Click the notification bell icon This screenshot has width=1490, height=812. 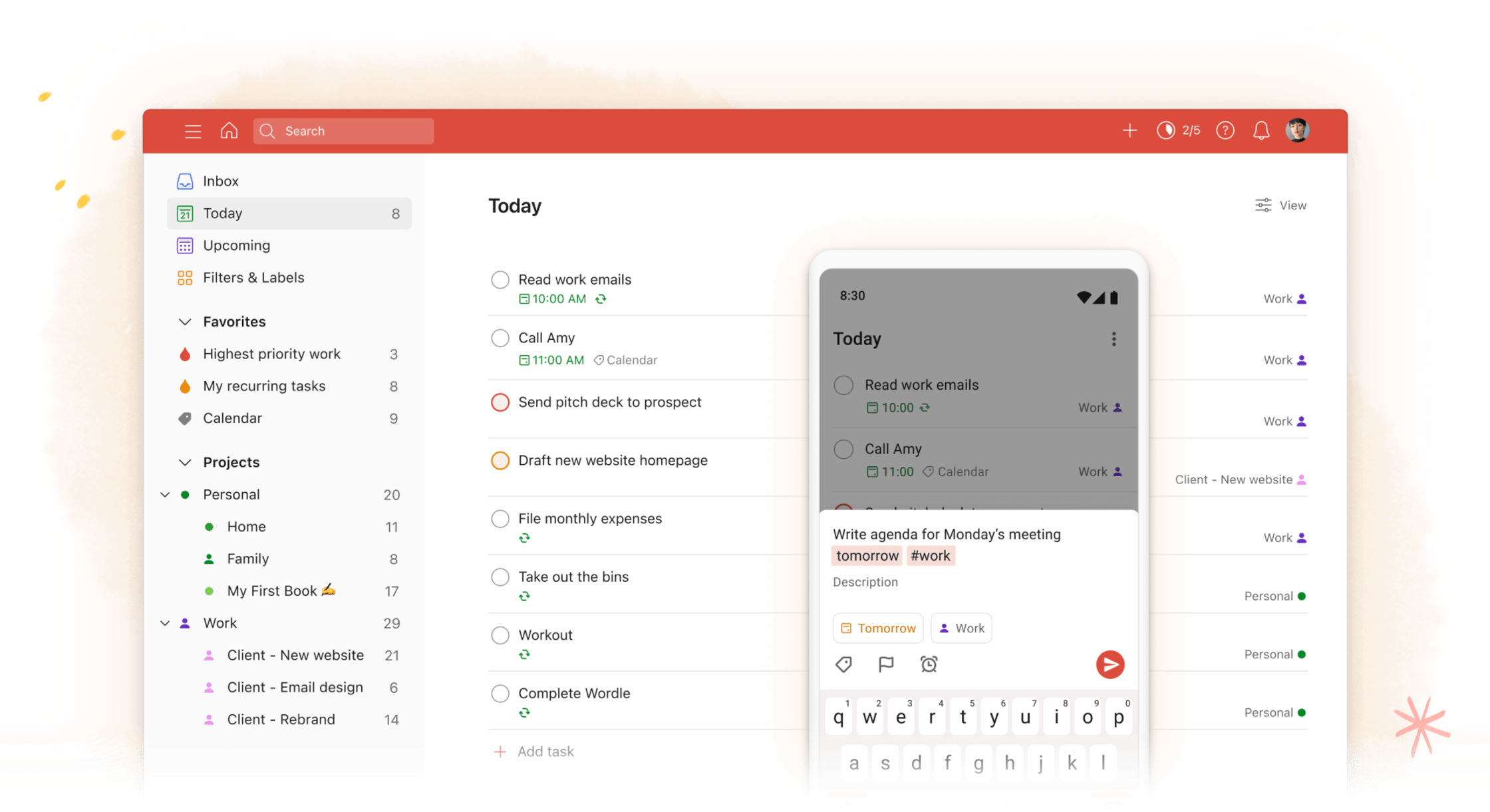pos(1261,130)
